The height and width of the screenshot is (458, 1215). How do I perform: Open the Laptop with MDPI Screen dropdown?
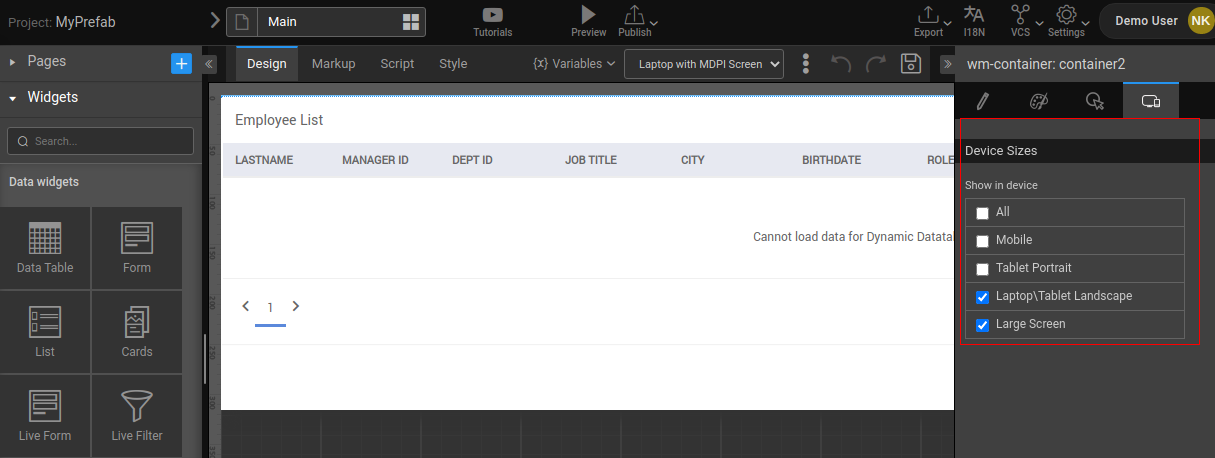[703, 64]
